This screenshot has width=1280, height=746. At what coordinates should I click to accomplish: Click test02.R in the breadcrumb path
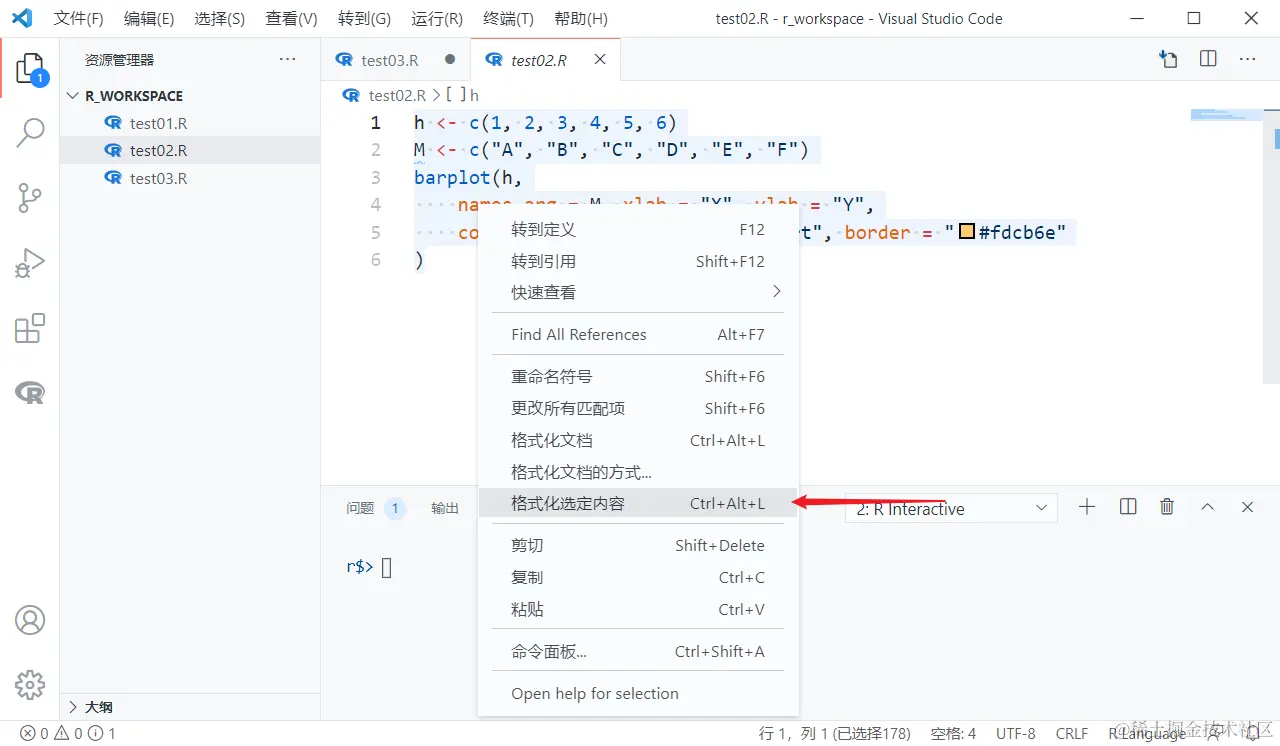click(x=397, y=95)
